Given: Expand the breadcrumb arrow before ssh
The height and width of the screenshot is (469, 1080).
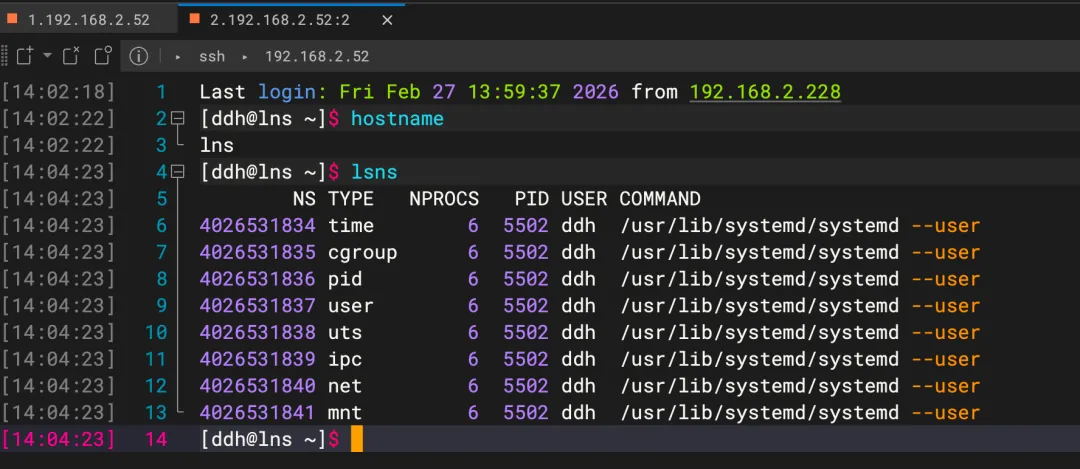Looking at the screenshot, I should click(x=177, y=57).
